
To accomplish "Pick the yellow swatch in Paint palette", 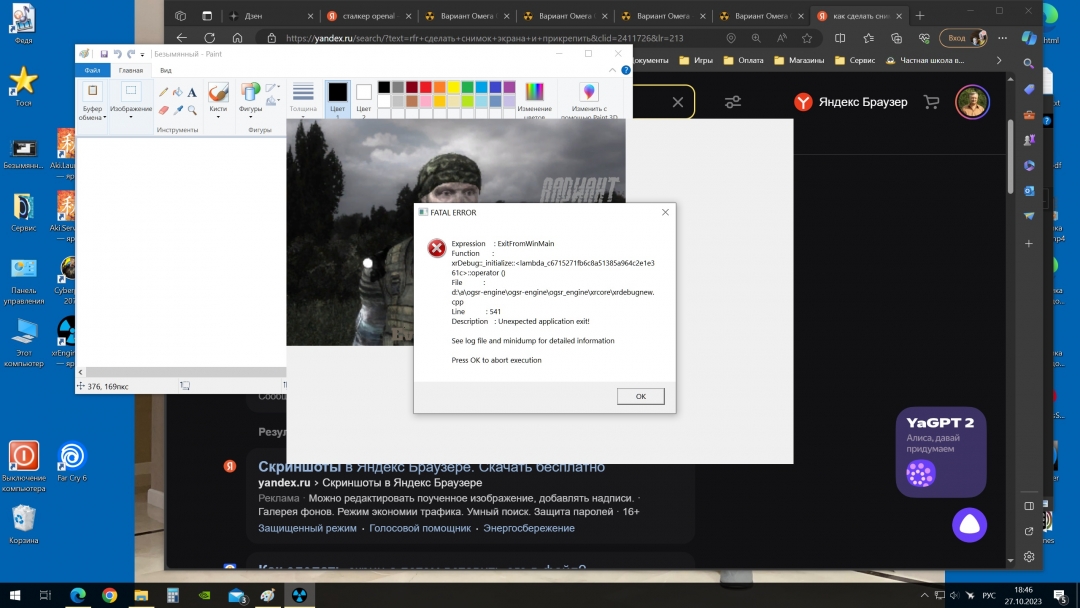I will 453,87.
